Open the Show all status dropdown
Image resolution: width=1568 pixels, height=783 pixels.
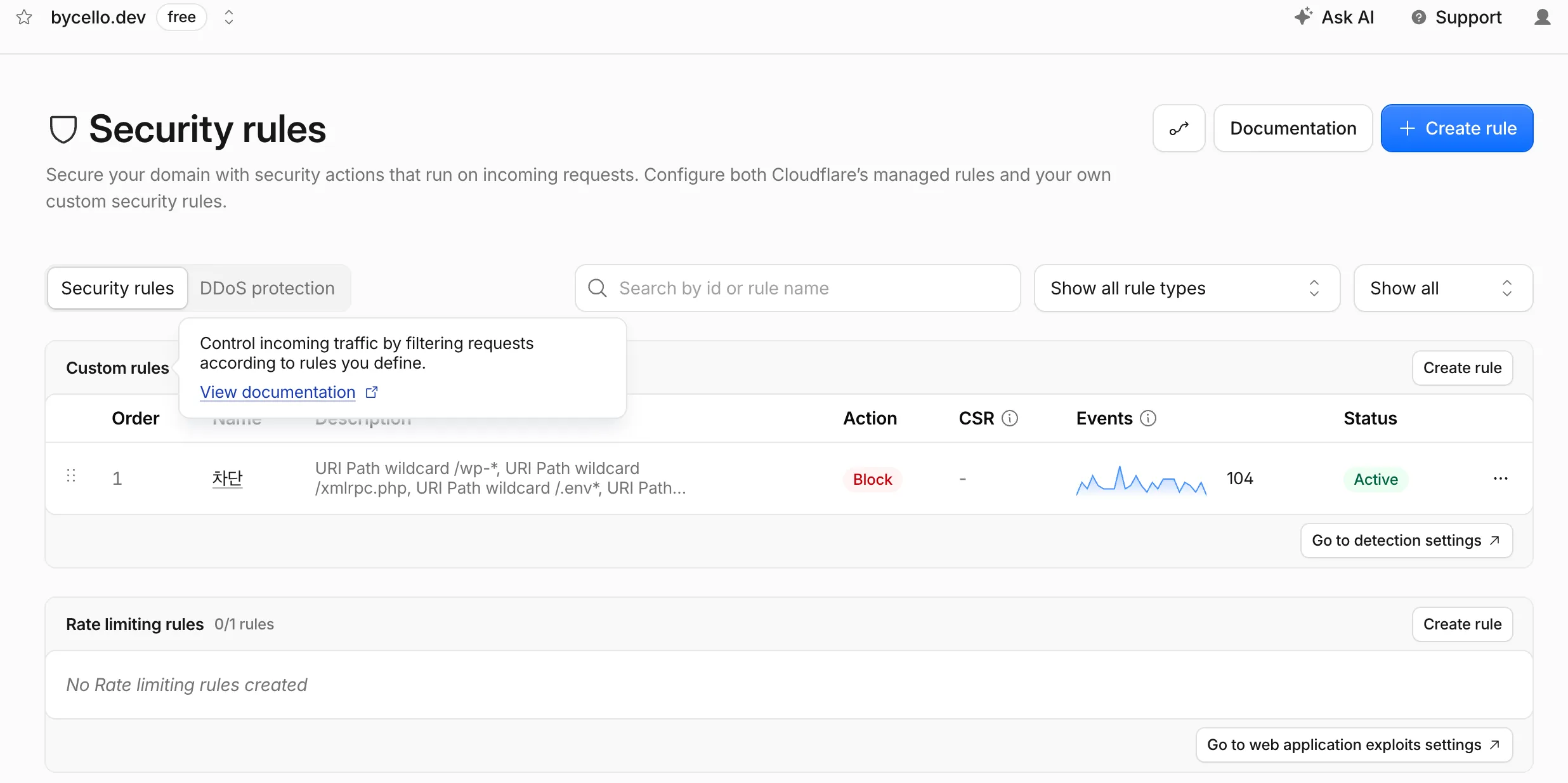[1443, 288]
